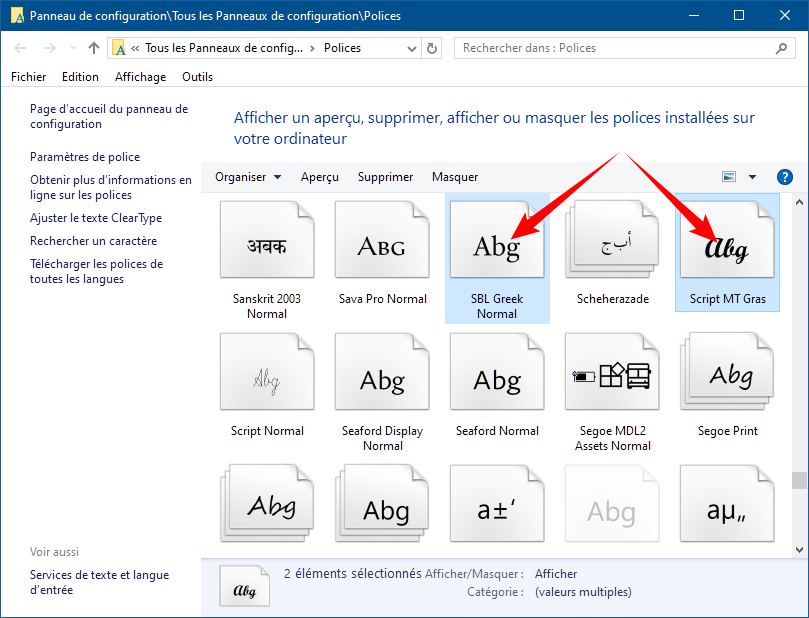This screenshot has height=618, width=809.
Task: Expand the address bar history dropdown
Action: click(x=411, y=48)
